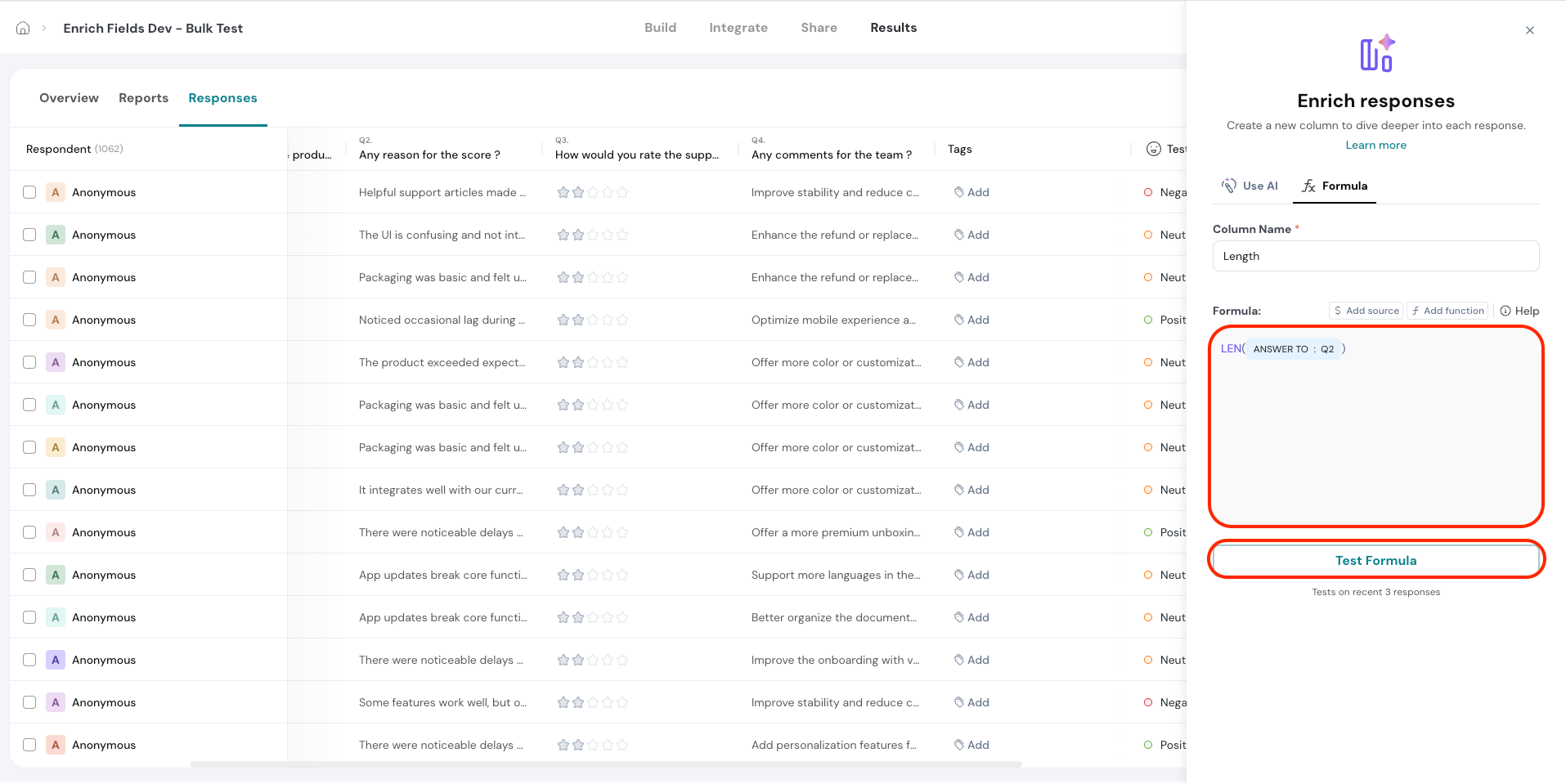Click the Column Name input field
The height and width of the screenshot is (784, 1566).
point(1375,256)
